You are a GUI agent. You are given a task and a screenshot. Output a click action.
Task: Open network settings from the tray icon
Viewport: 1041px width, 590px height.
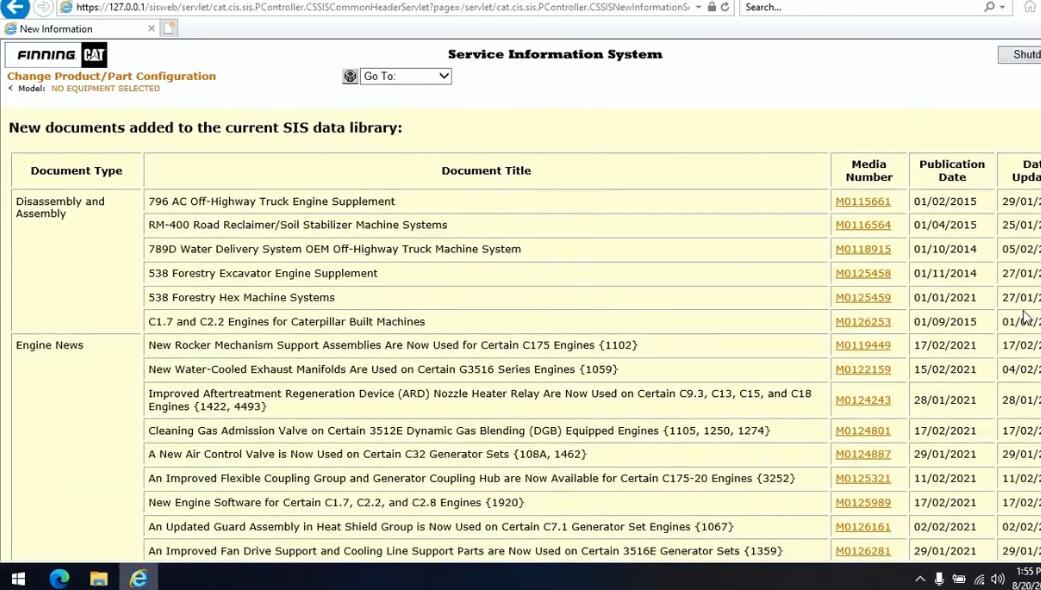click(979, 579)
